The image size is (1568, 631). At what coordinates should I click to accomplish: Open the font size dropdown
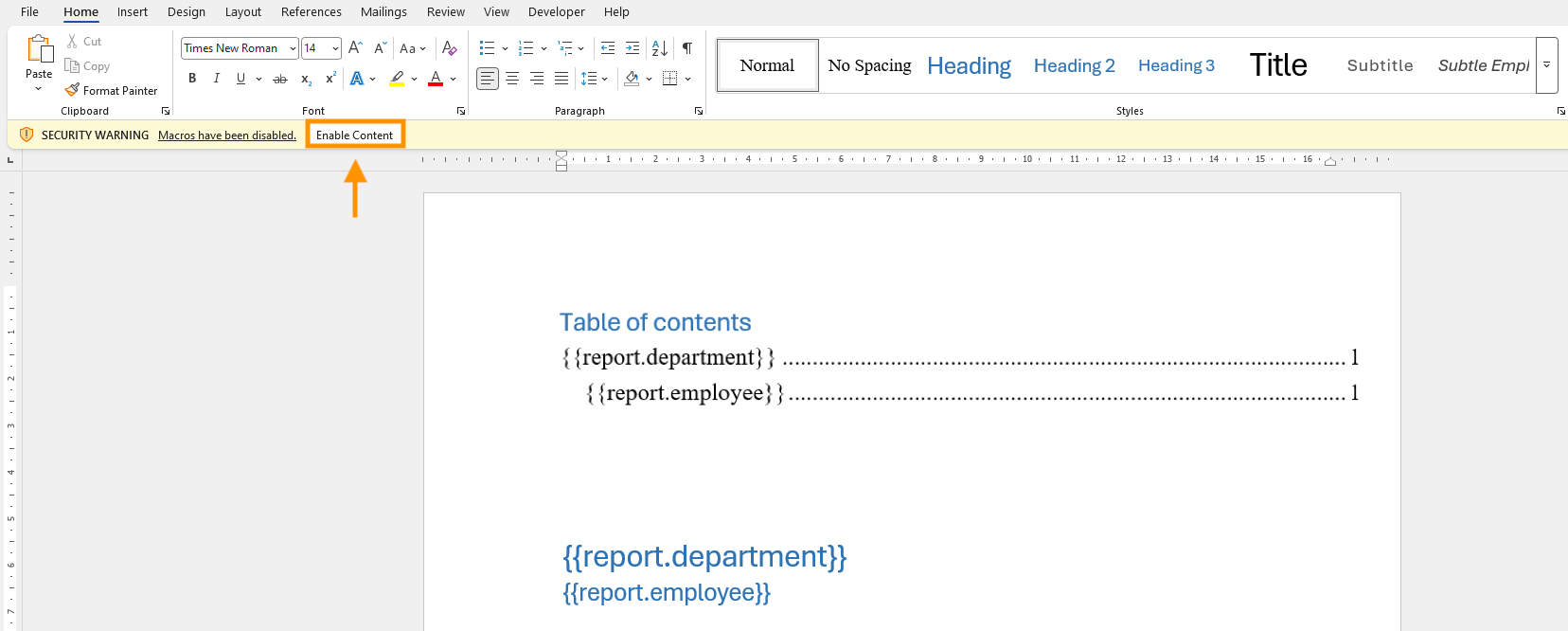pos(335,48)
